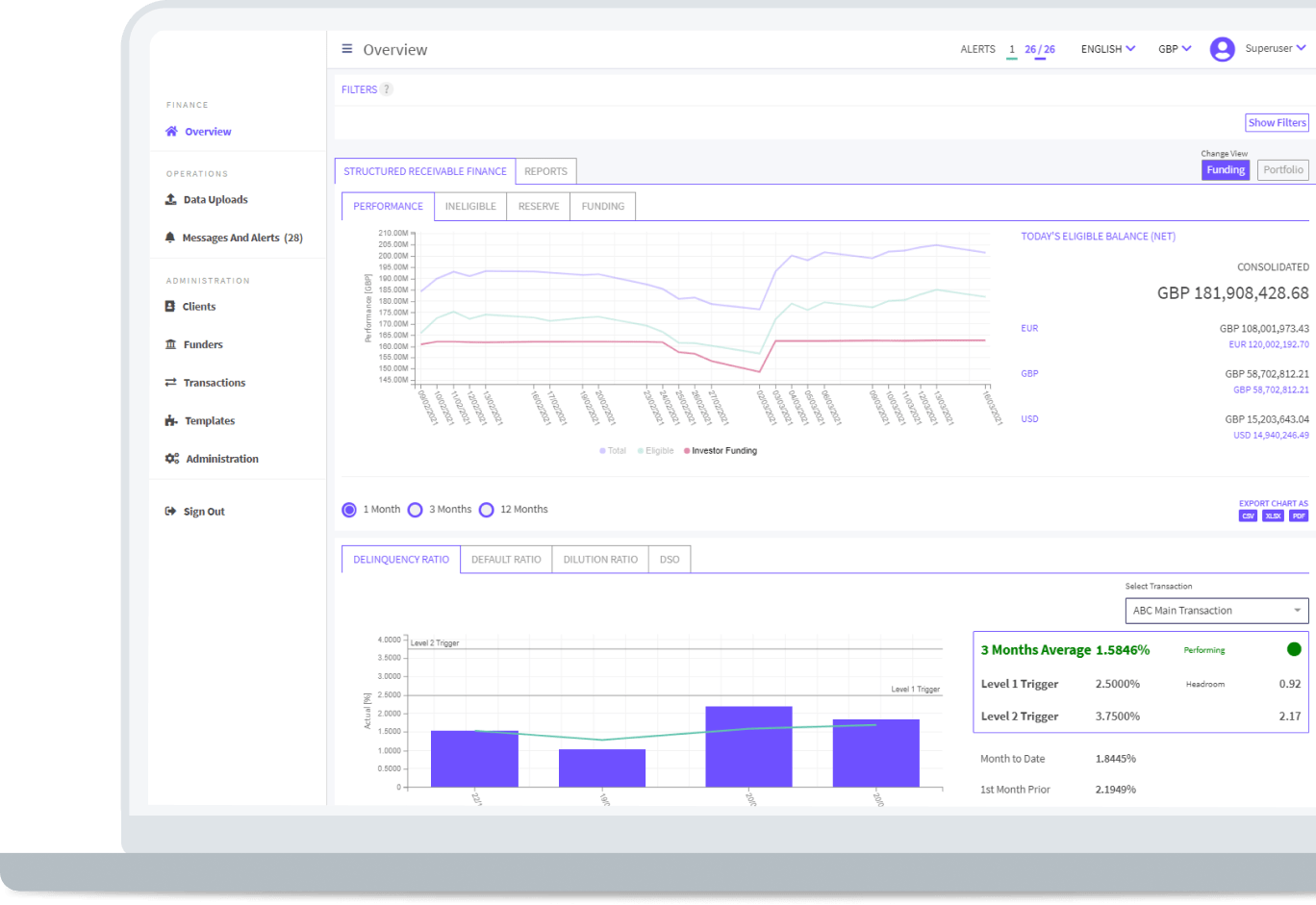
Task: Open the ENGLISH language dropdown
Action: click(1108, 49)
